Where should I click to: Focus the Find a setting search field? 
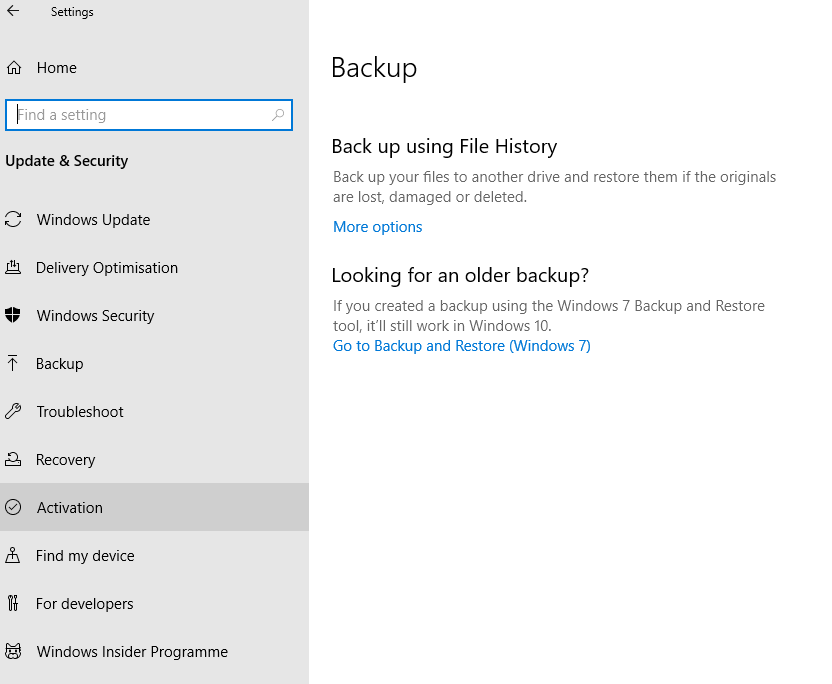pyautogui.click(x=149, y=115)
